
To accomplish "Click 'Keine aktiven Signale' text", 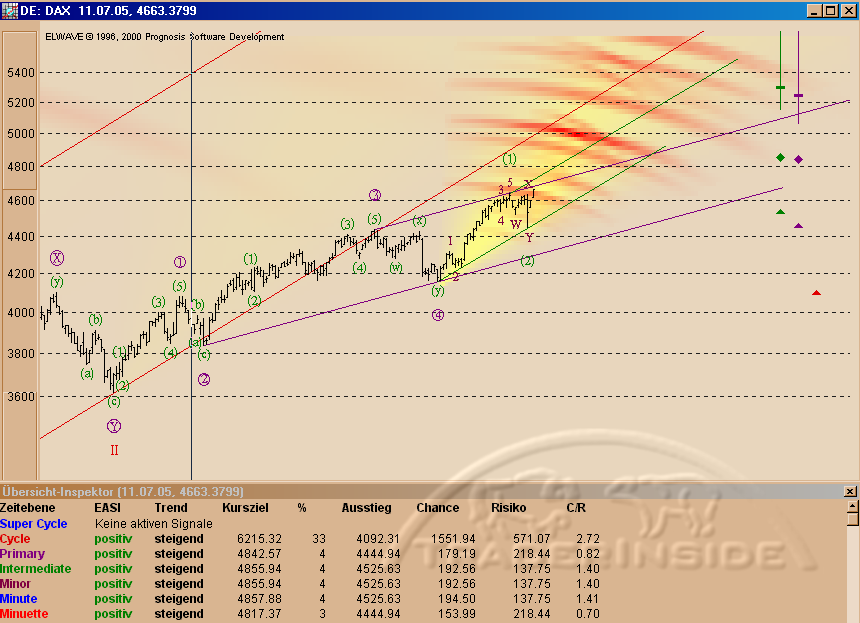I will click(154, 524).
